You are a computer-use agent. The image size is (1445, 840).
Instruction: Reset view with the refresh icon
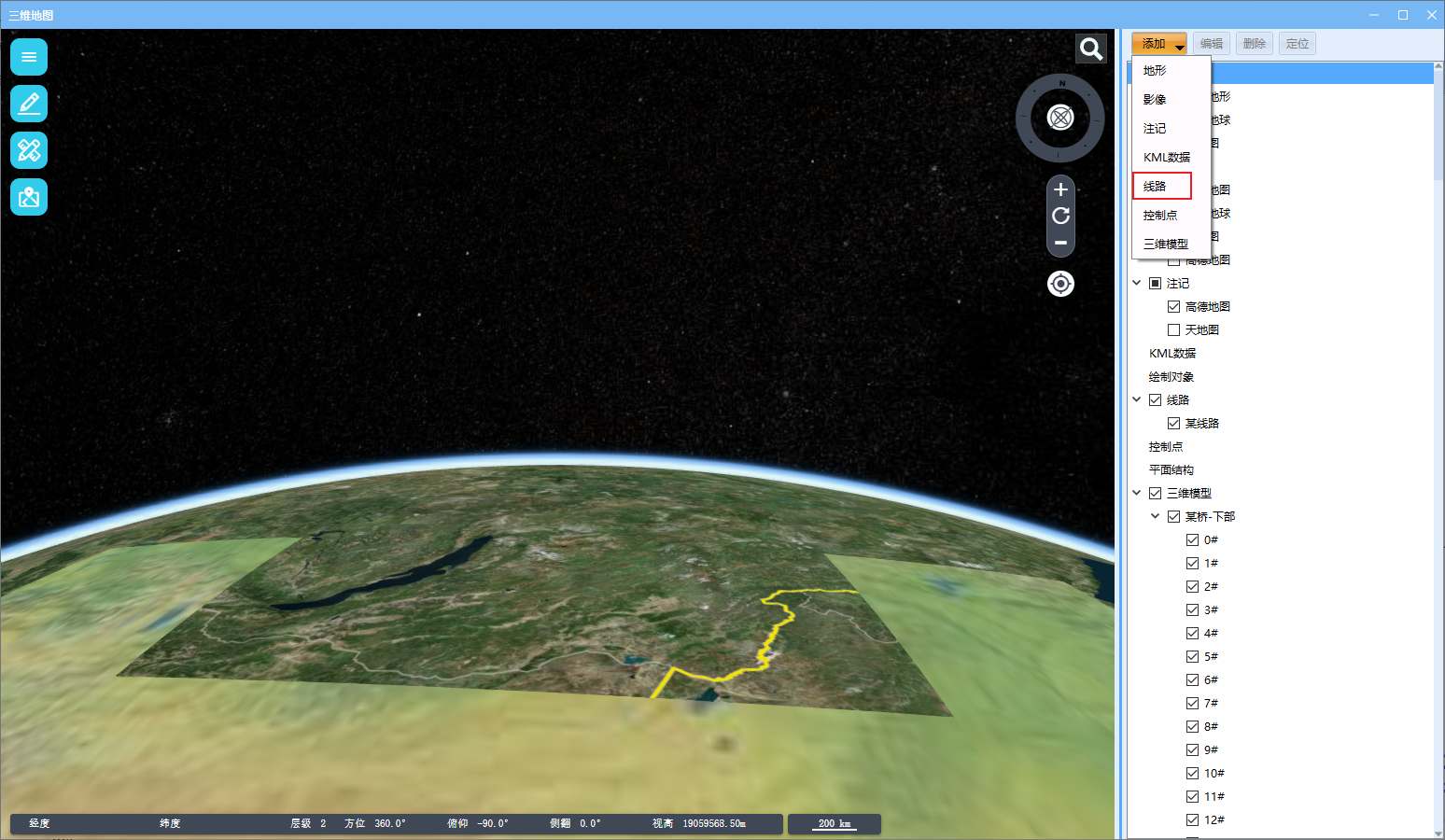(x=1060, y=216)
